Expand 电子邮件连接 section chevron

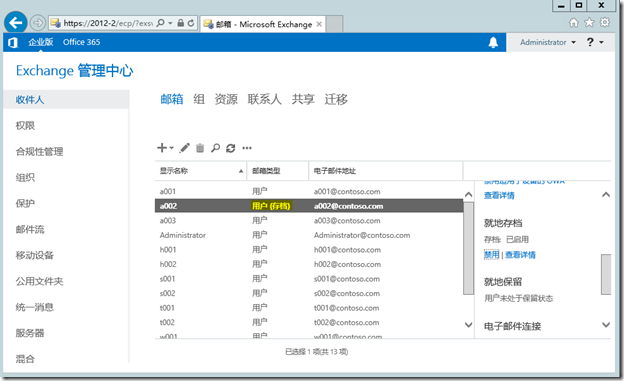coord(606,325)
